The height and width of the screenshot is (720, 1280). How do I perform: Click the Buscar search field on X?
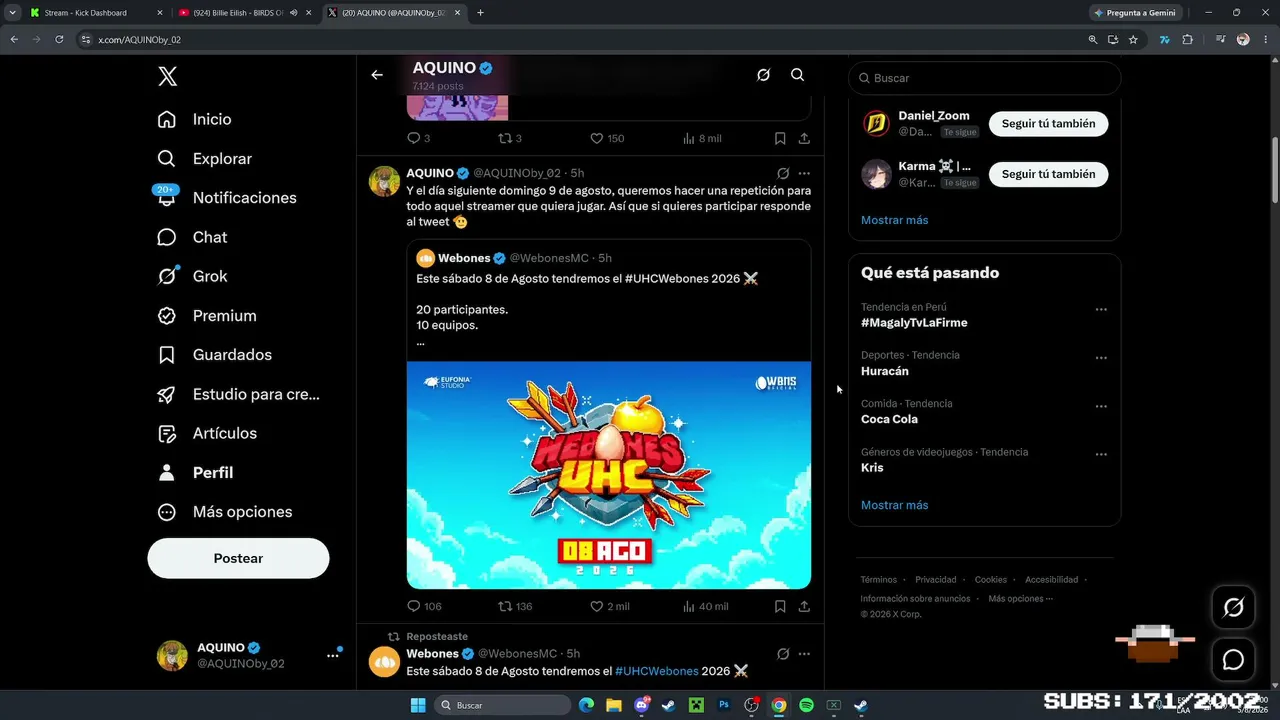(985, 78)
